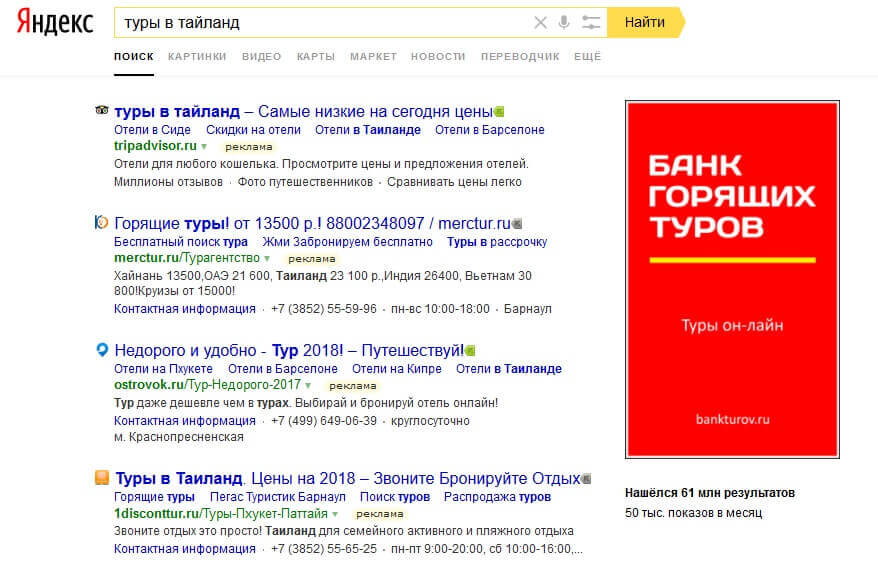Open the КАРТЫ tab

(x=316, y=57)
